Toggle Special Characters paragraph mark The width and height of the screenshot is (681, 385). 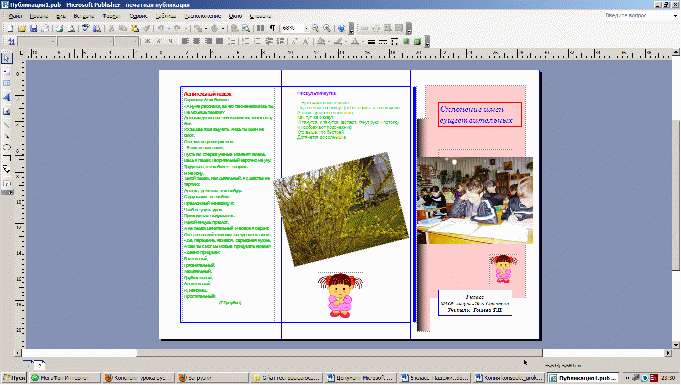tap(273, 28)
